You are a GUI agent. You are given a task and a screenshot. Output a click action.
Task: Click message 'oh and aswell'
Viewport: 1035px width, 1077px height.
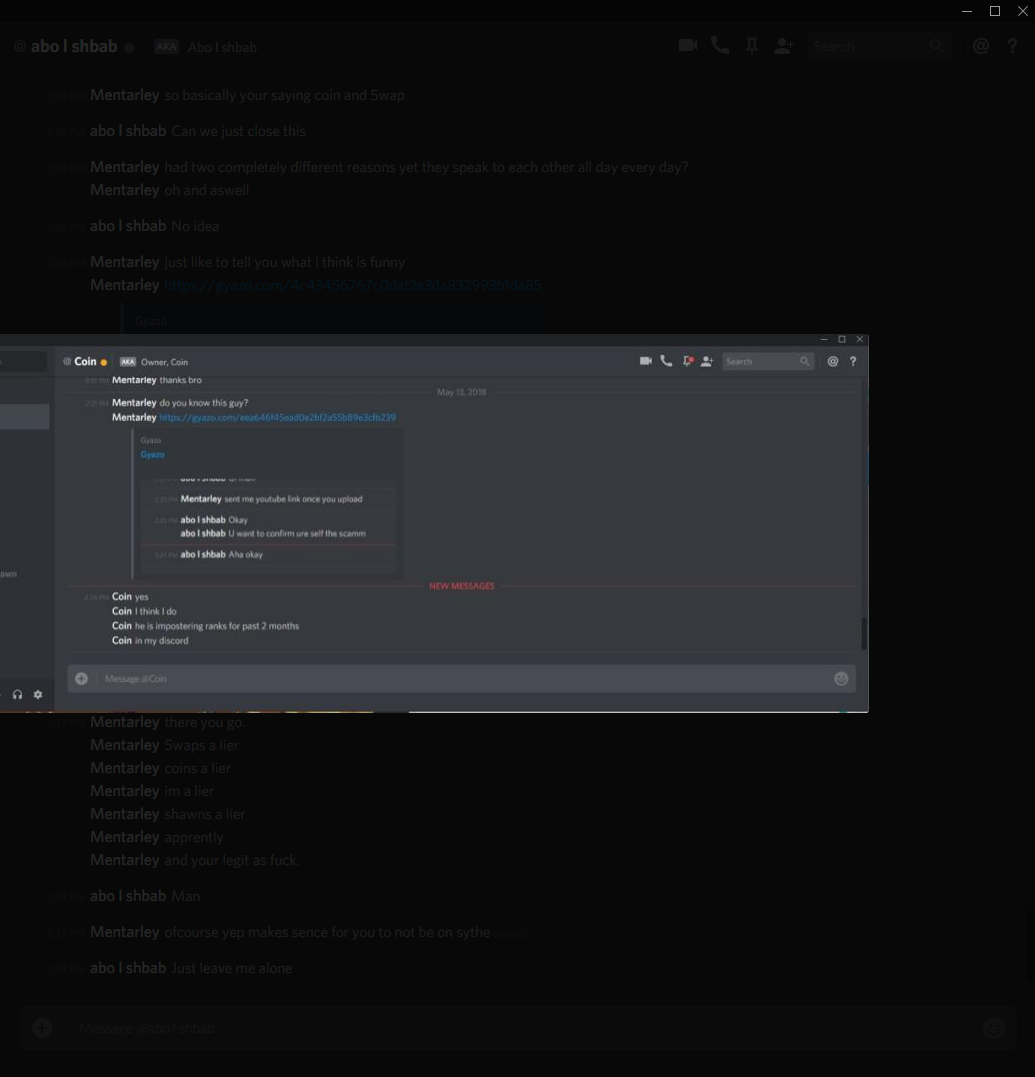(207, 190)
